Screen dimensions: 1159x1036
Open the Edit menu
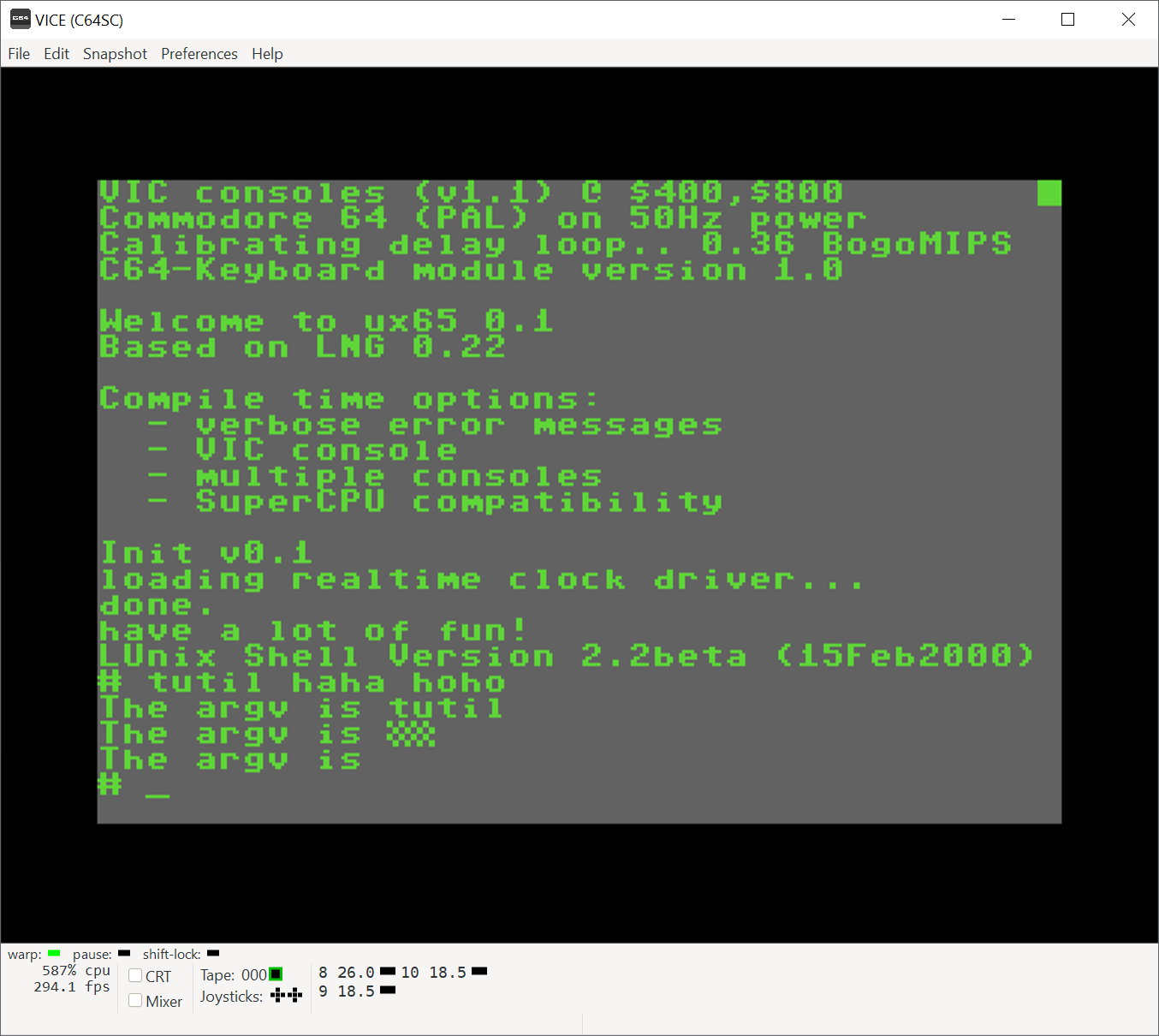56,54
